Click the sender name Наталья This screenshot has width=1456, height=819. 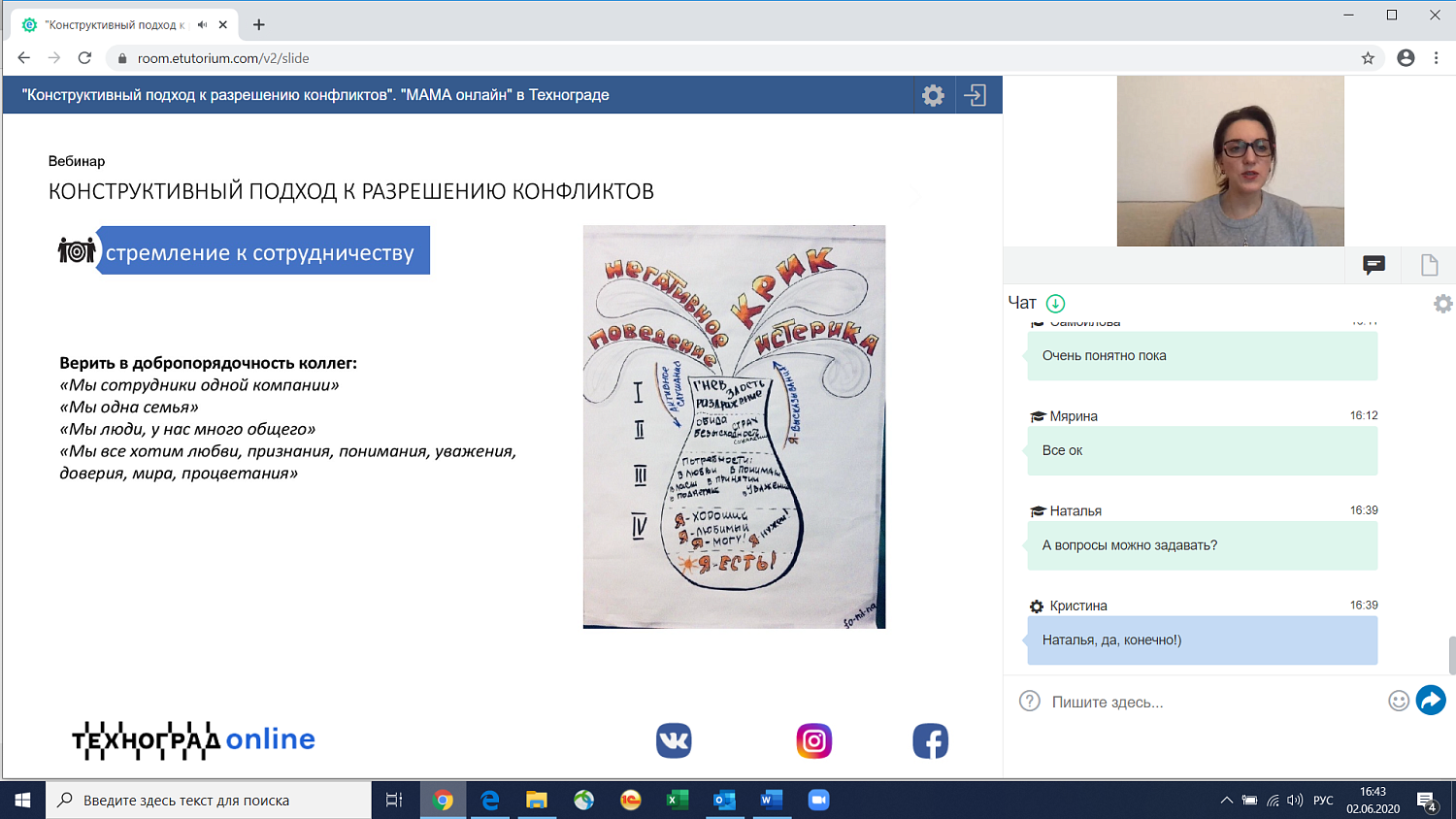1075,510
